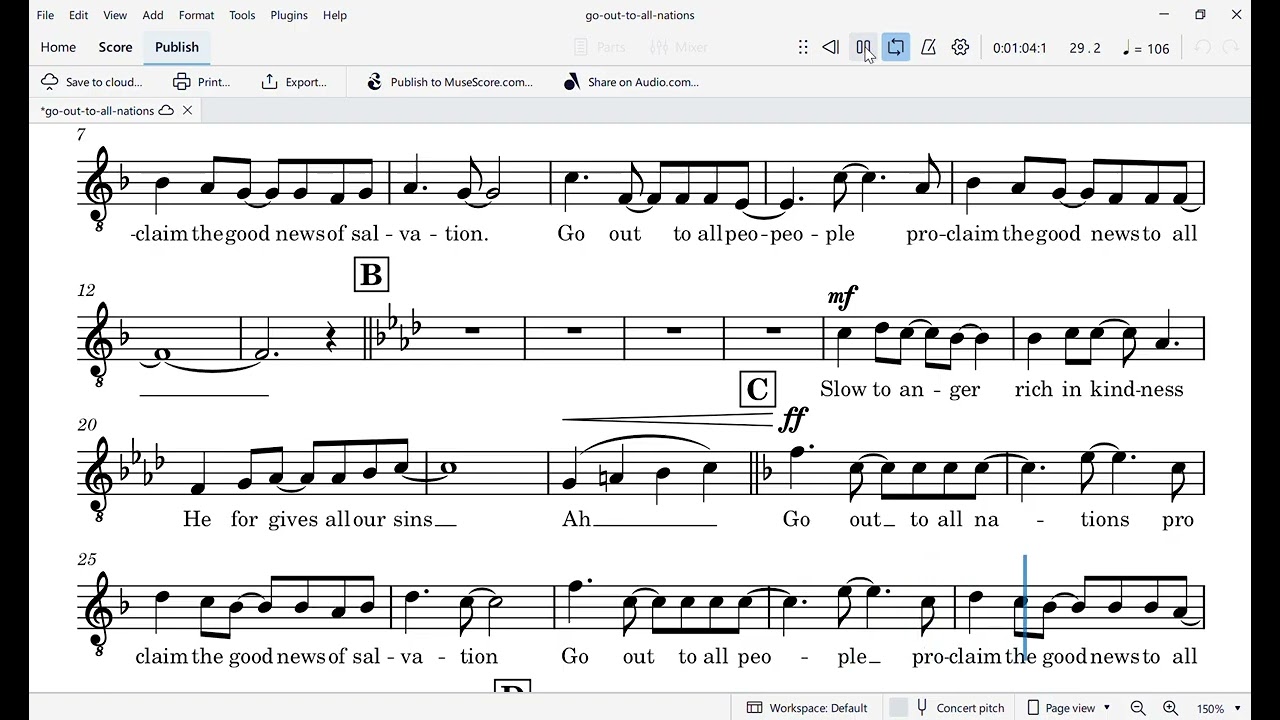1280x720 pixels.
Task: Open the Tools menu
Action: [x=242, y=15]
